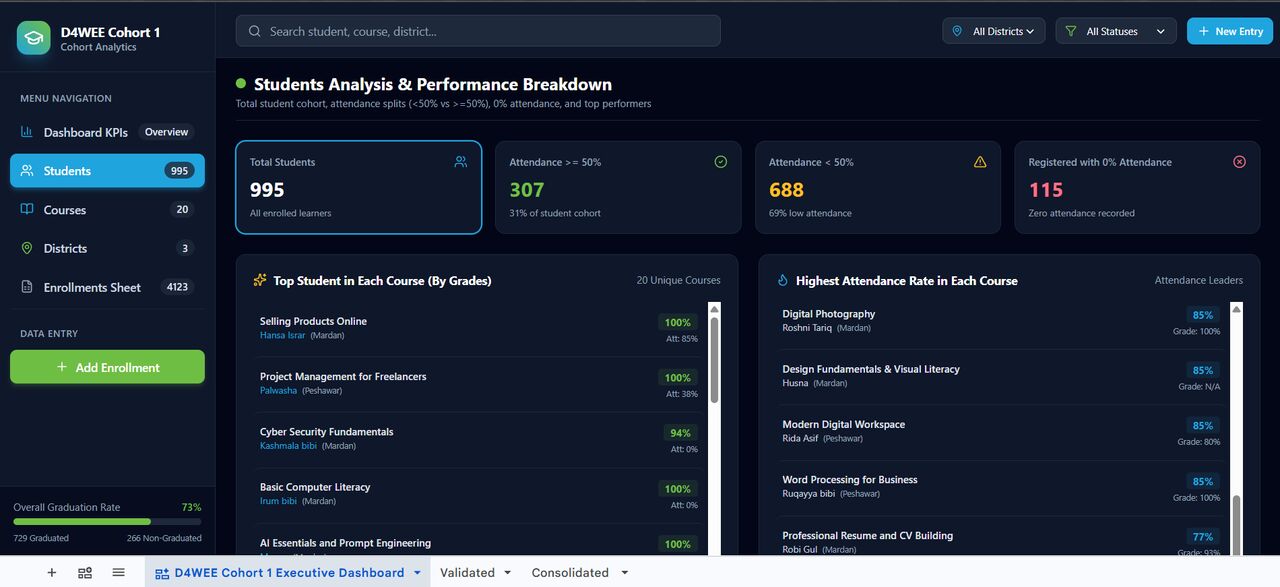Expand the D4WEE Cohort 1 Executive Dashboard tab menu arrow
The height and width of the screenshot is (587, 1280).
(417, 573)
